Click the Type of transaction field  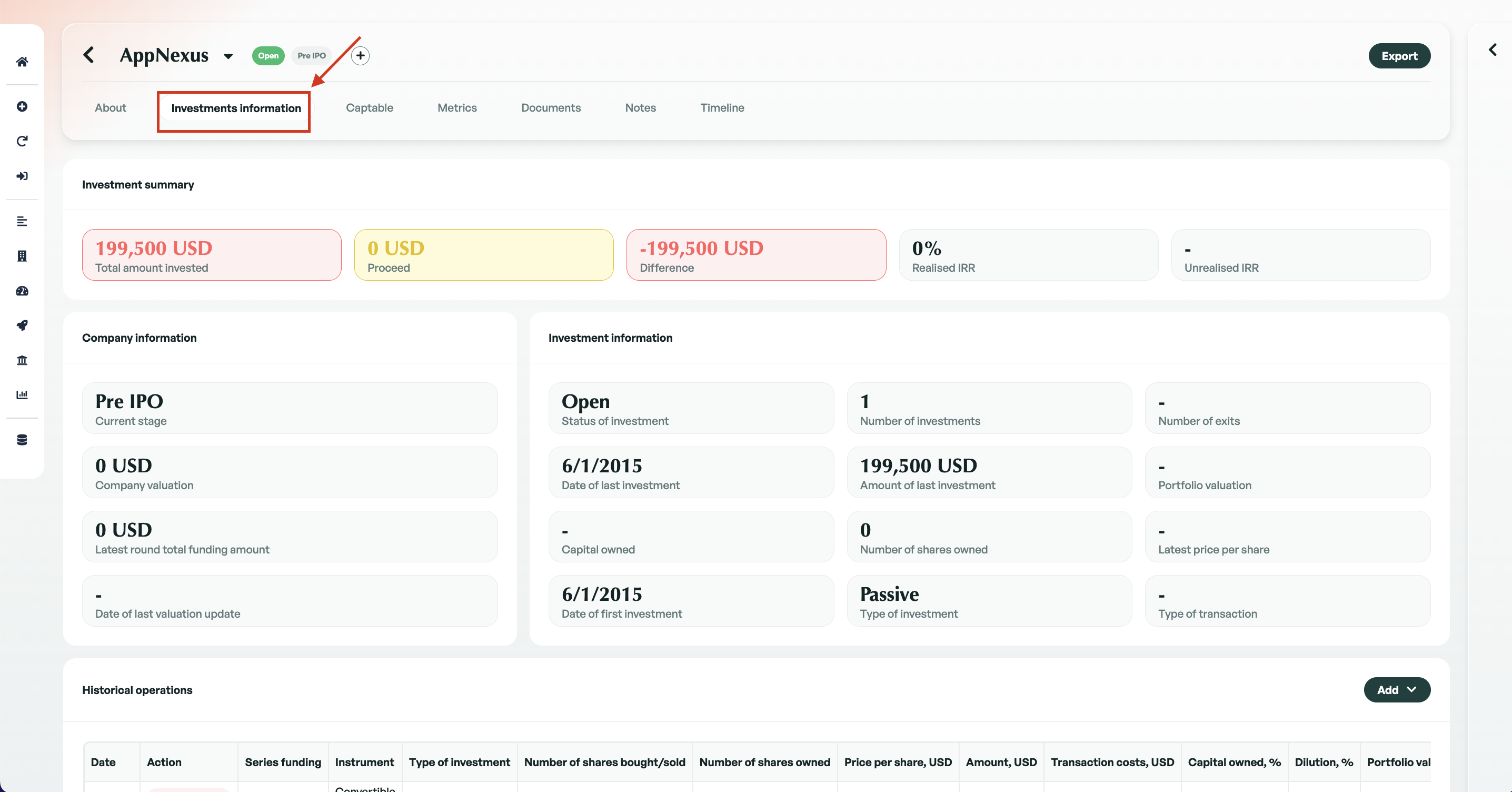(1288, 601)
